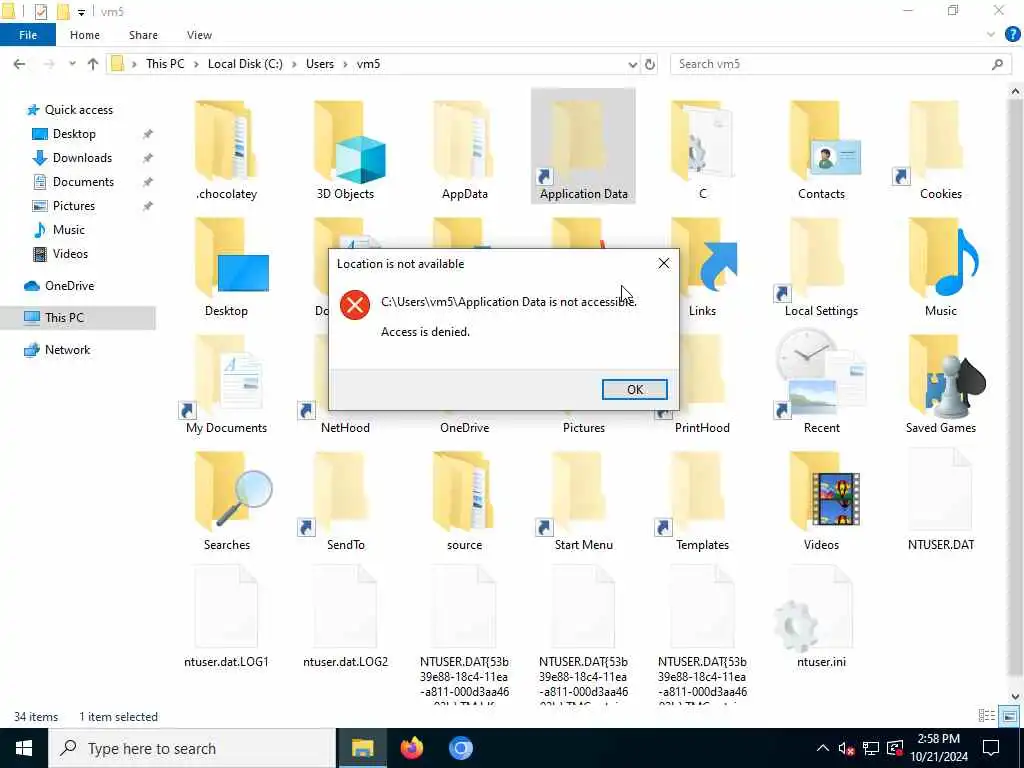The height and width of the screenshot is (768, 1024).
Task: Open Firefox from the taskbar
Action: coord(412,748)
